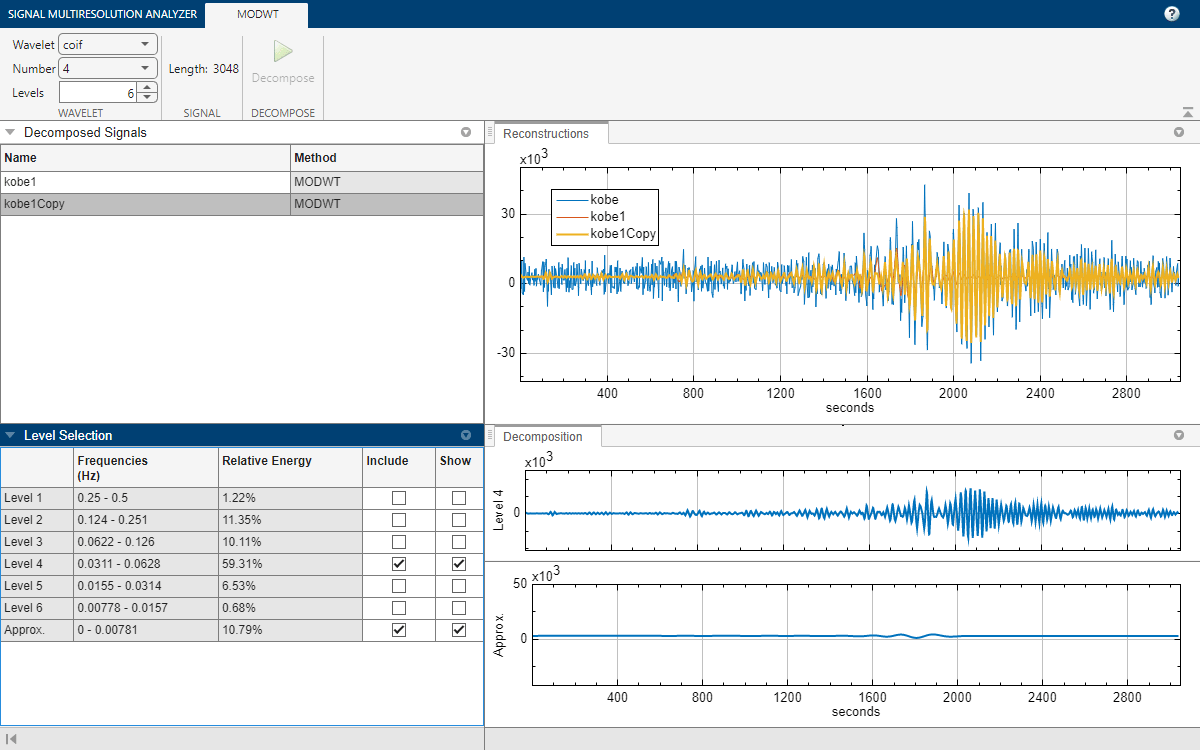
Task: Select the kobe1 row in the table
Action: click(145, 182)
